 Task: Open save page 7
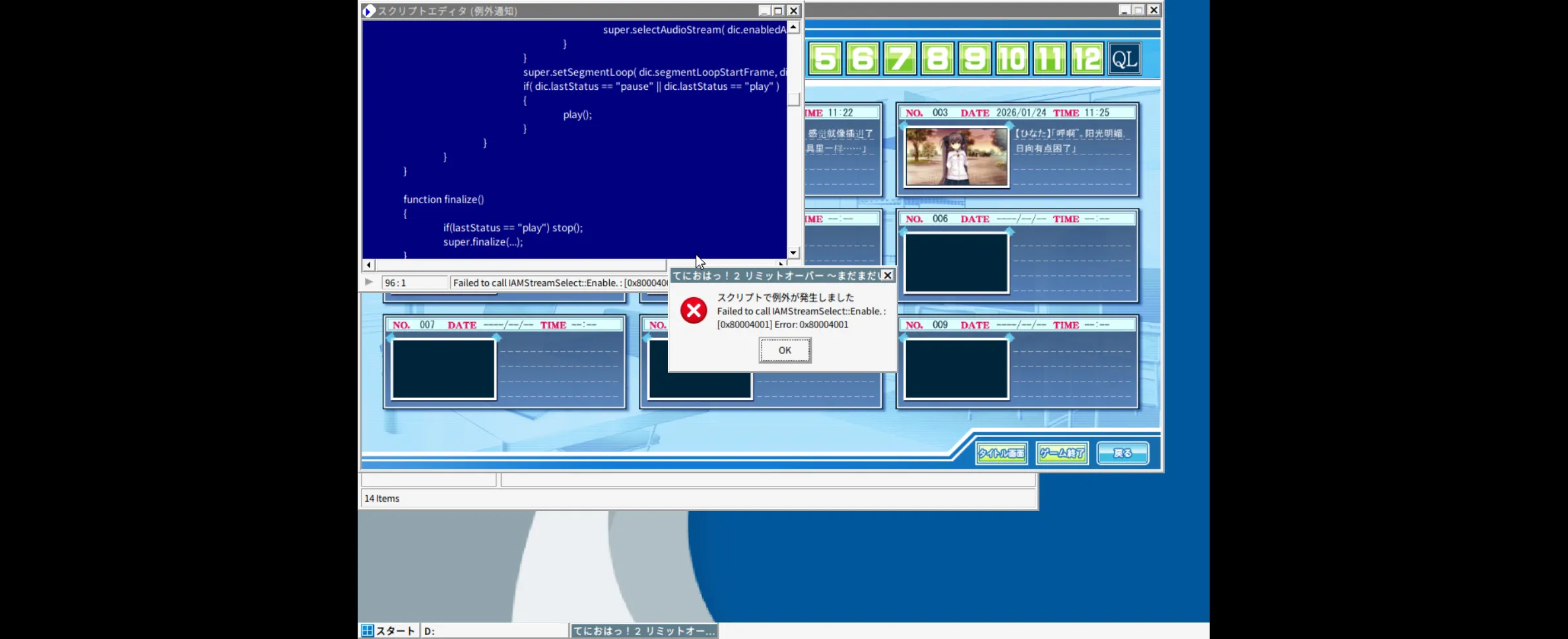pyautogui.click(x=900, y=59)
